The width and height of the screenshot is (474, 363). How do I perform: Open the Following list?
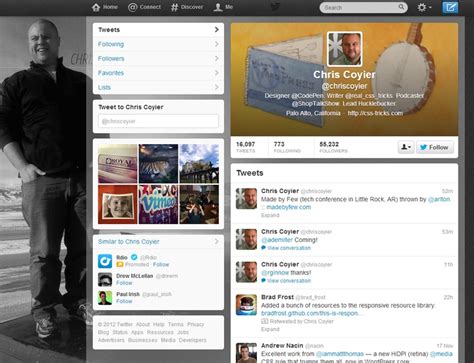(x=158, y=44)
